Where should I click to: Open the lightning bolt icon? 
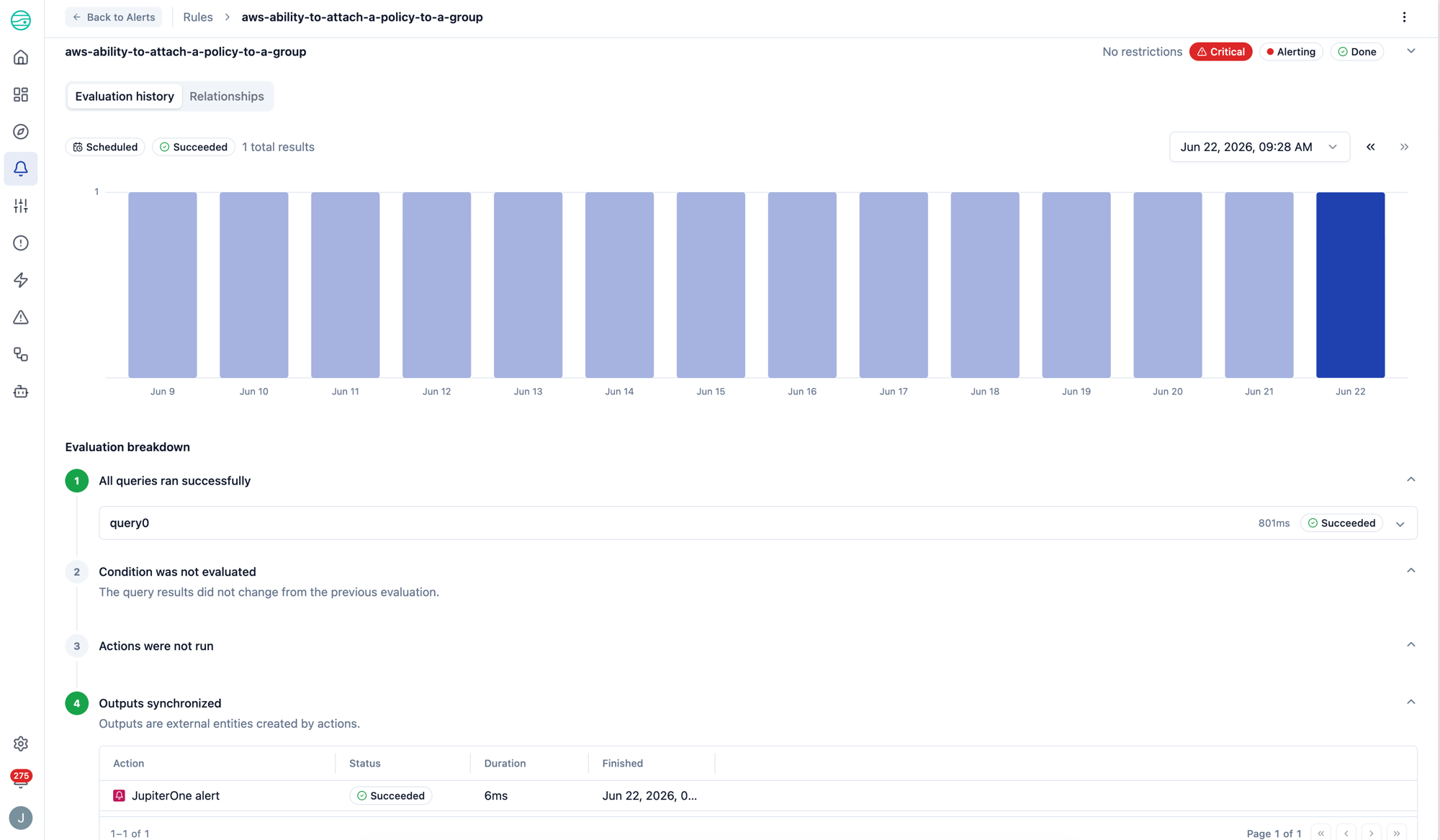(x=21, y=280)
